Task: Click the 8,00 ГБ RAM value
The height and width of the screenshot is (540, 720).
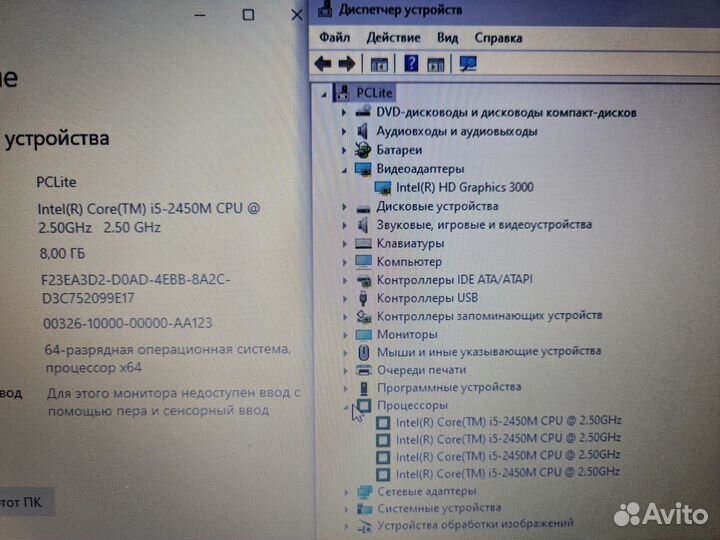Action: [62, 253]
